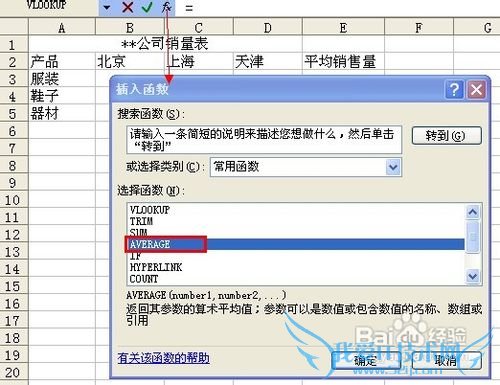
Task: Click the formula bar input area
Action: 337,7
